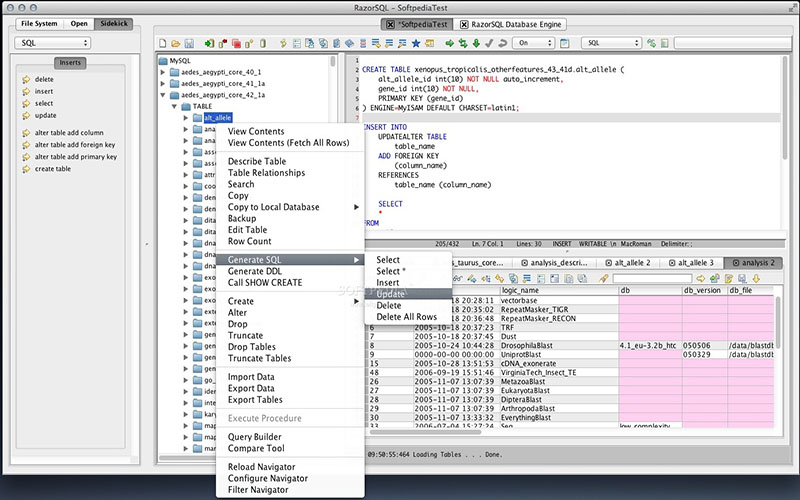Click the red Disconnect stop icon
800x500 pixels.
[236, 43]
